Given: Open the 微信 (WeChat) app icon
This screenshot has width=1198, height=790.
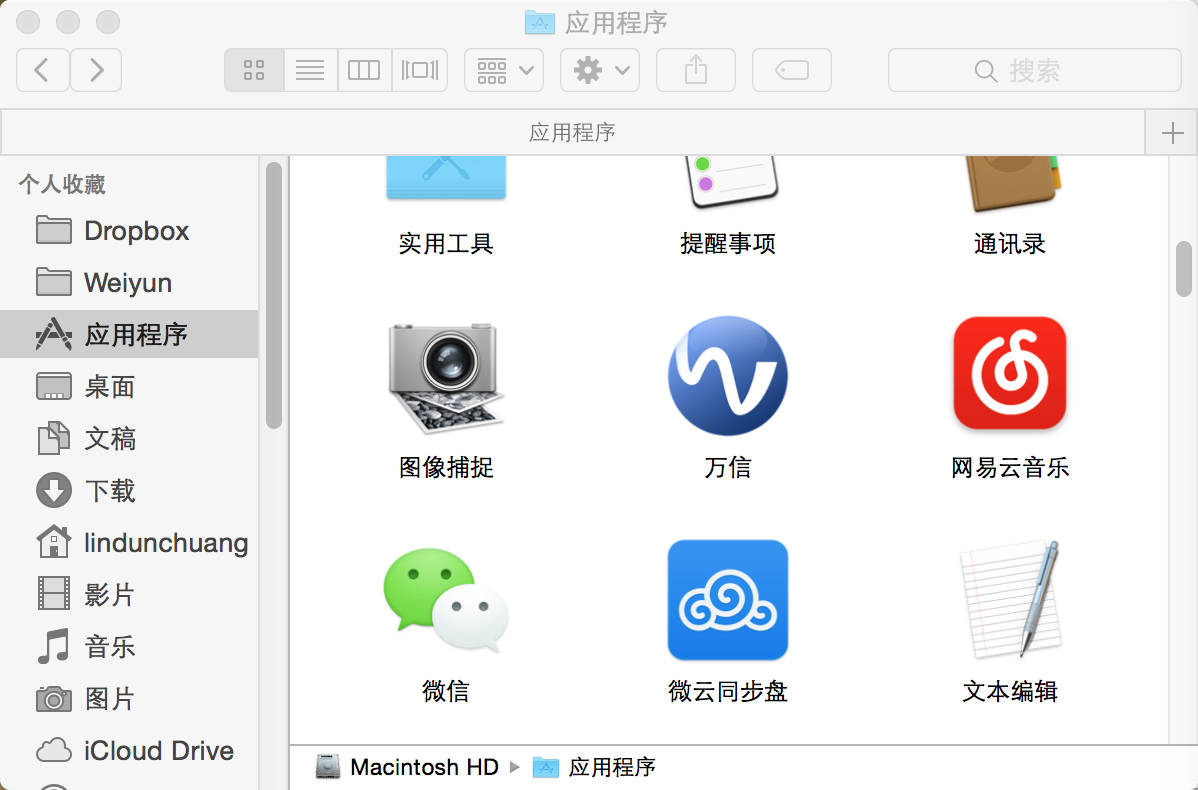Looking at the screenshot, I should [x=446, y=600].
